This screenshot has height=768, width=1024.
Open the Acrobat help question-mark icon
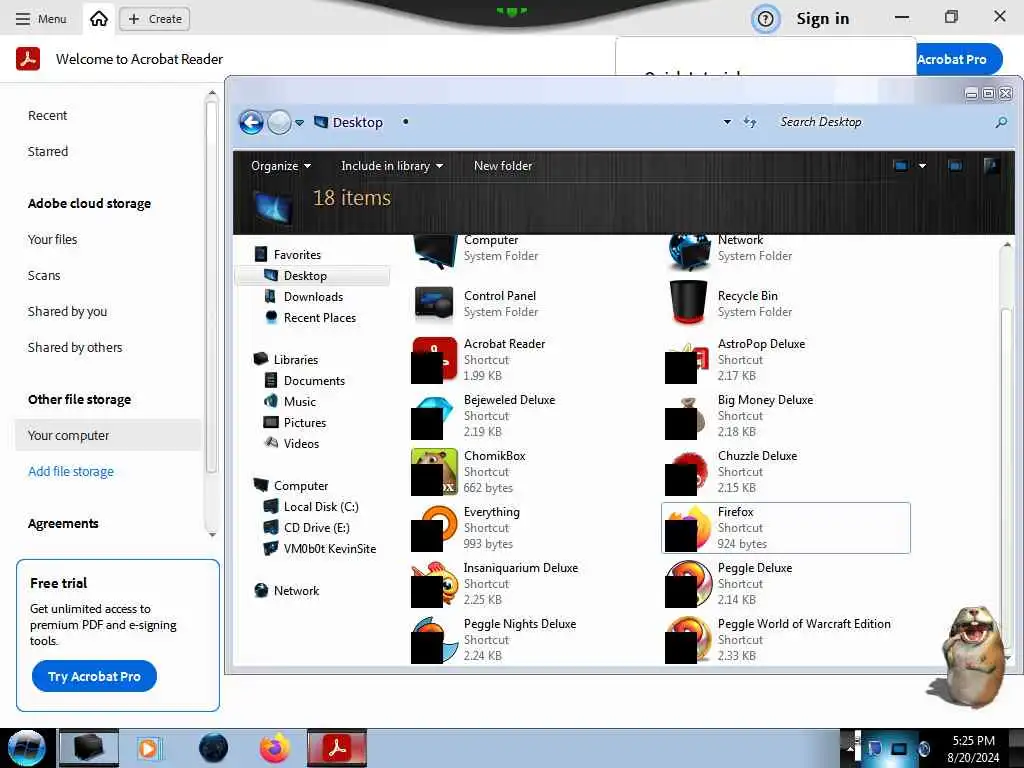click(765, 19)
